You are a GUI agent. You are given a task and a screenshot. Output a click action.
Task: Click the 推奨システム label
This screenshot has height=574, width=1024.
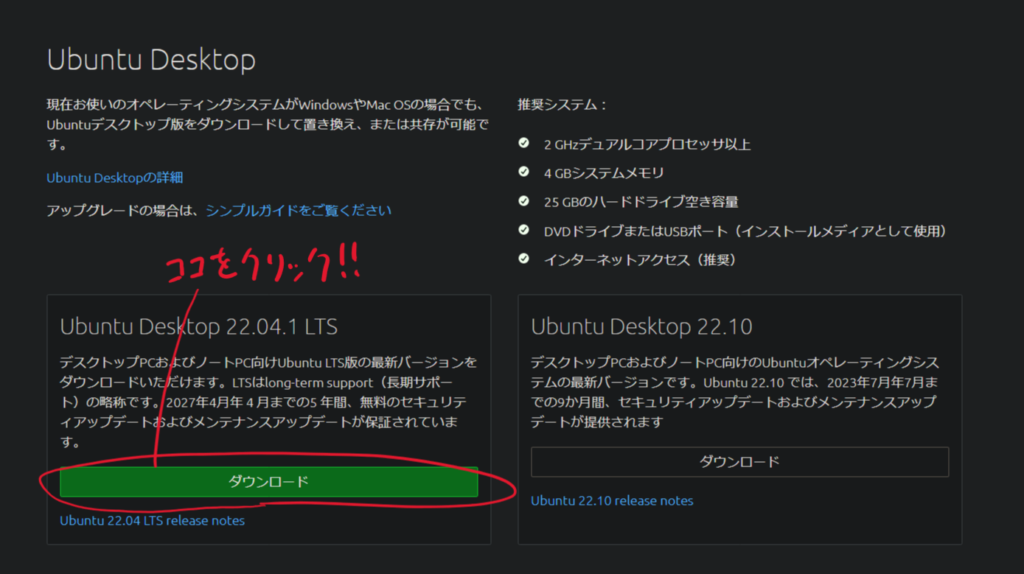pos(562,105)
